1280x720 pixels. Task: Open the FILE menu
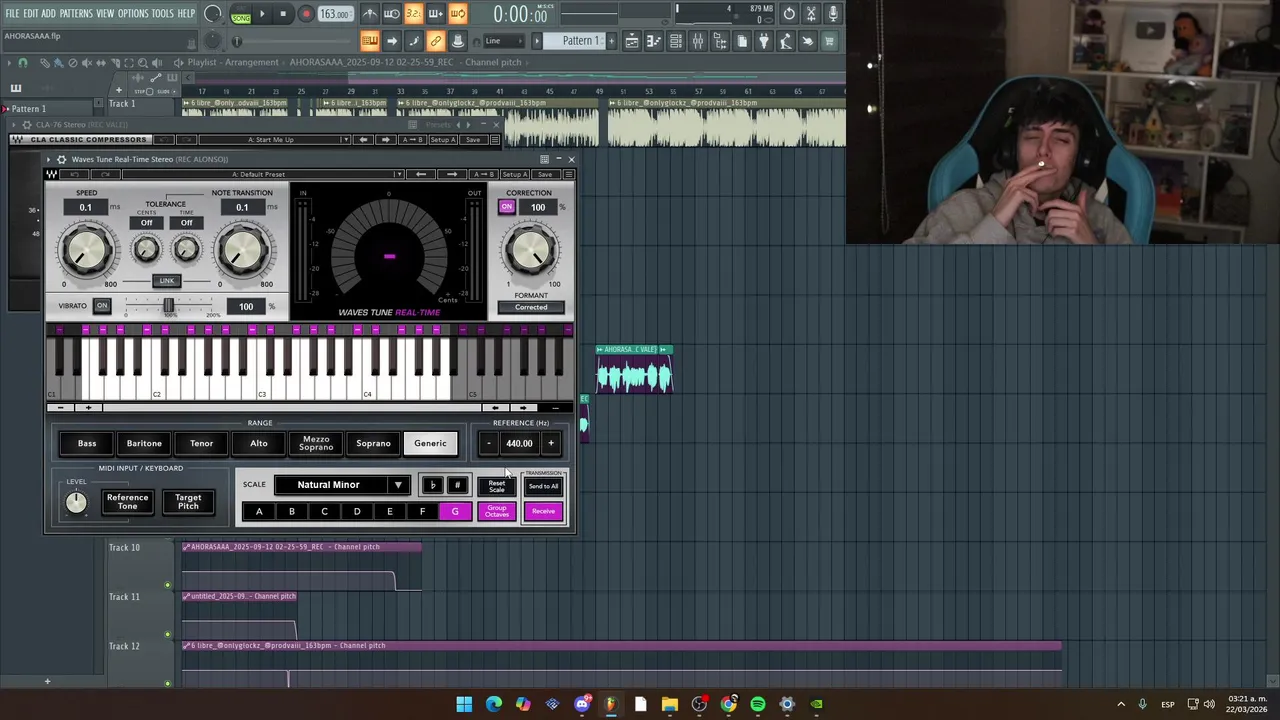point(12,14)
